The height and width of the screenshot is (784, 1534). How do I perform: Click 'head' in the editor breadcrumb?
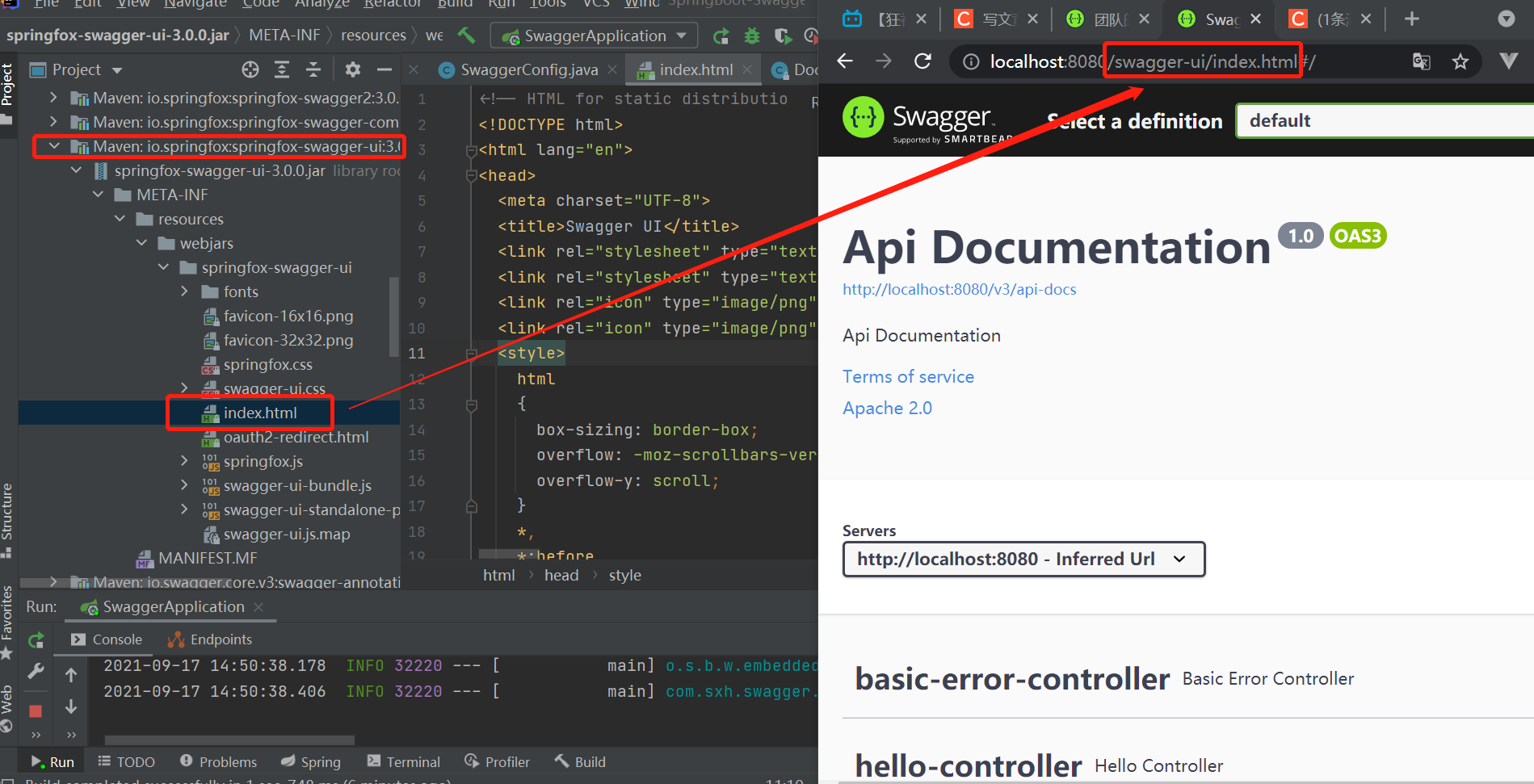[x=561, y=575]
